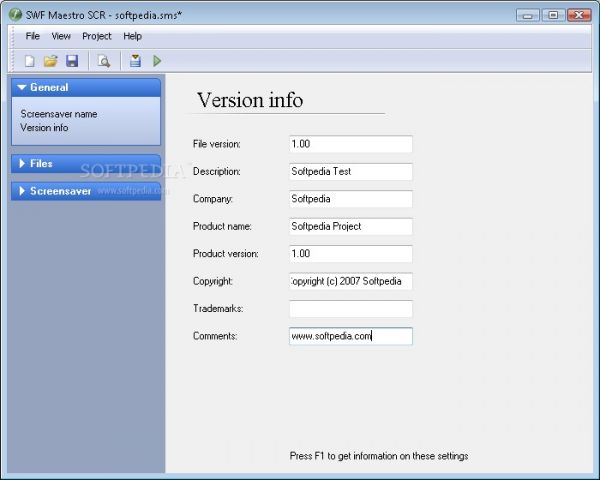Screen dimensions: 600x480
Task: Click the Description: label
Action: pos(217,171)
